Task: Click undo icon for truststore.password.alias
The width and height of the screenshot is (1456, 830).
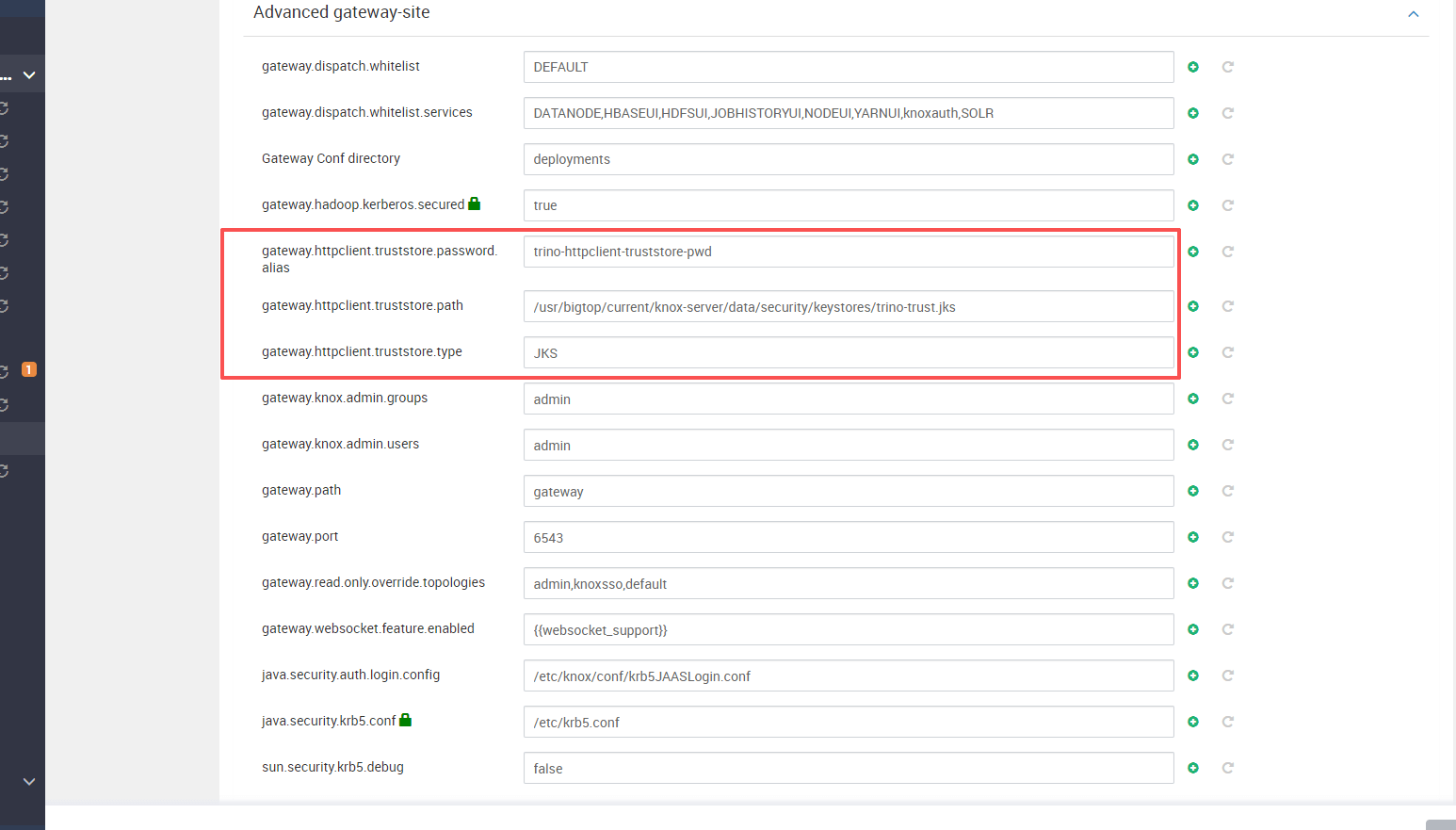Action: (x=1228, y=252)
